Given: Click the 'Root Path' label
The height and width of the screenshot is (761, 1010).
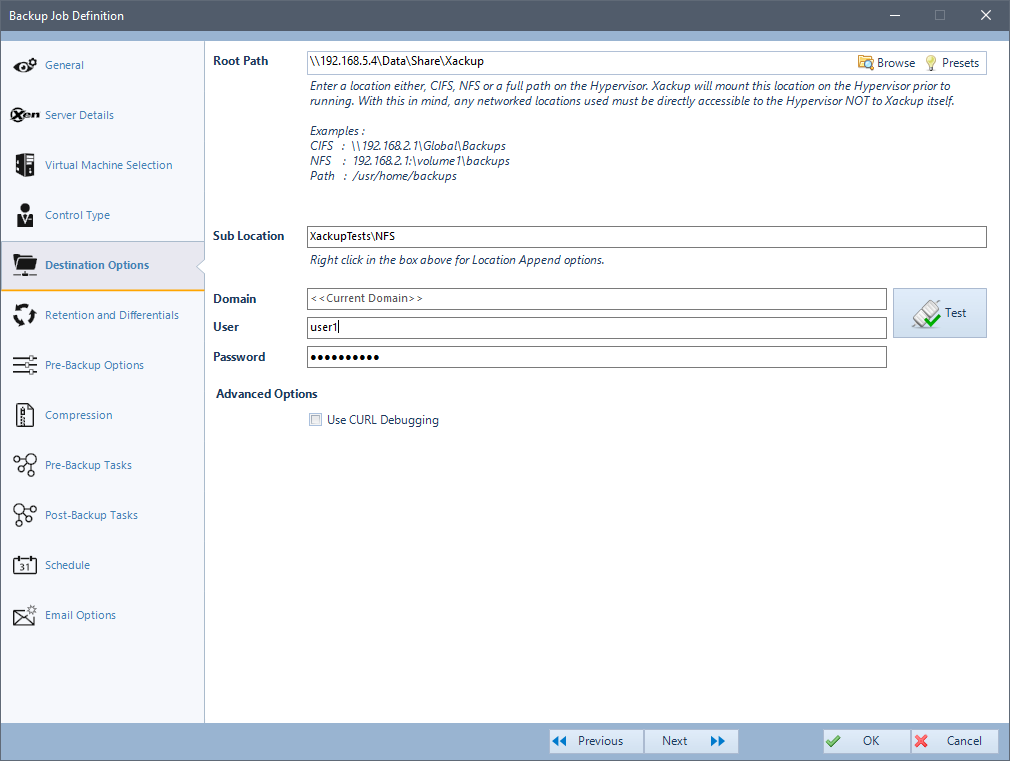Looking at the screenshot, I should pos(240,61).
